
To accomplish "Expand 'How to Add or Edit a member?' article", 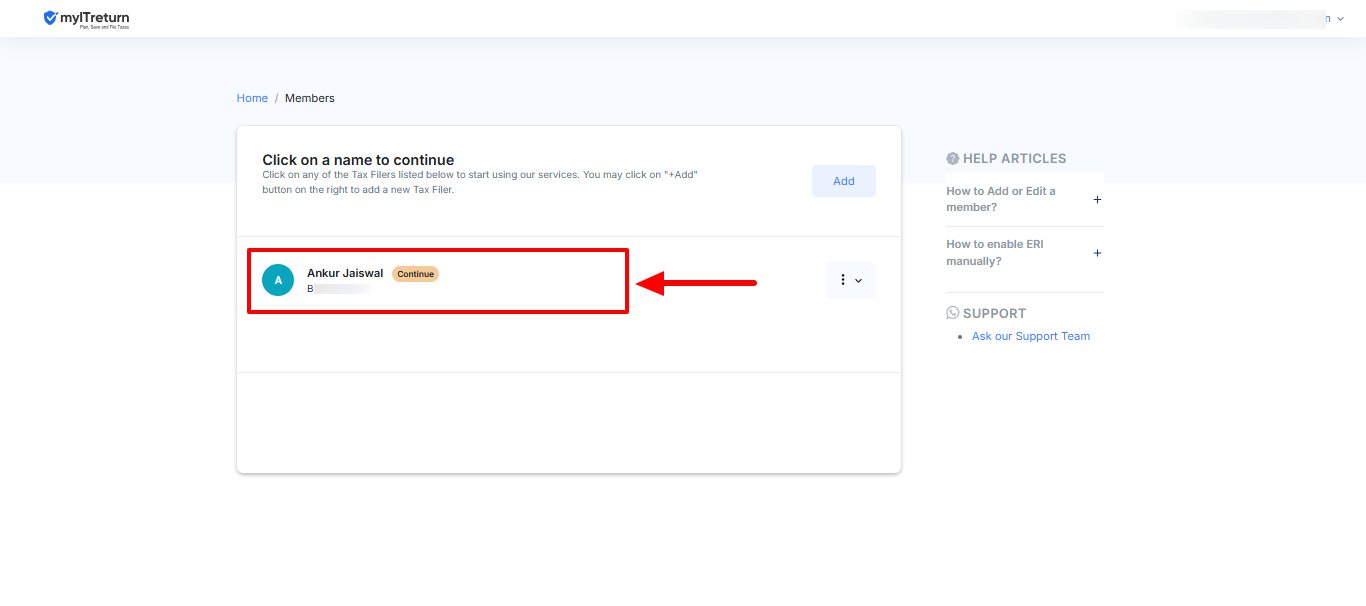I will [1025, 199].
